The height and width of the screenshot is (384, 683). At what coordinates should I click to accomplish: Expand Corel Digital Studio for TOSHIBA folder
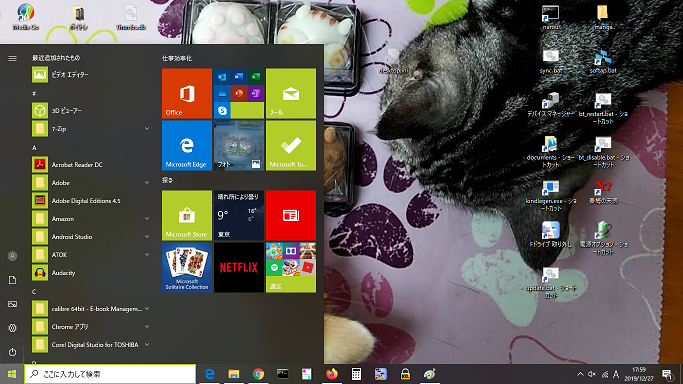point(91,345)
